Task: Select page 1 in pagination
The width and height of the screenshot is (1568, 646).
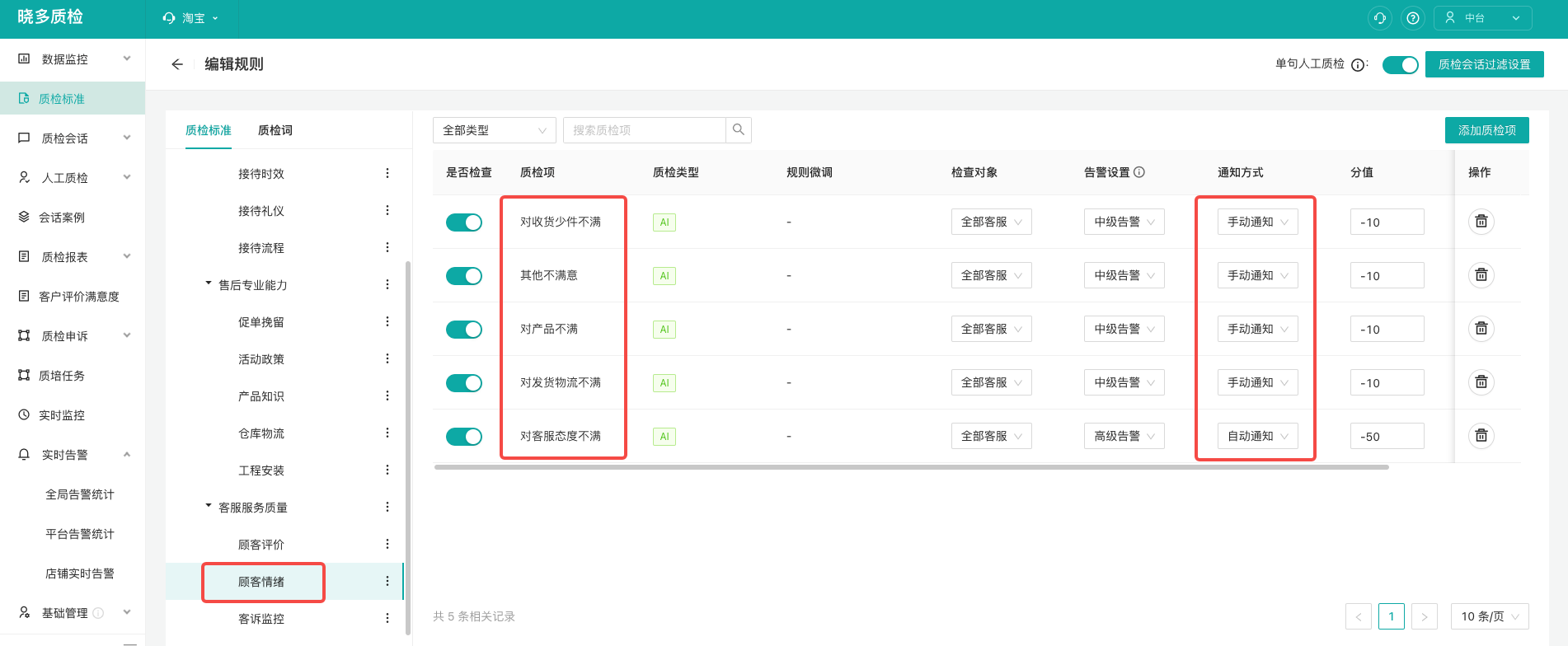Action: (1392, 616)
